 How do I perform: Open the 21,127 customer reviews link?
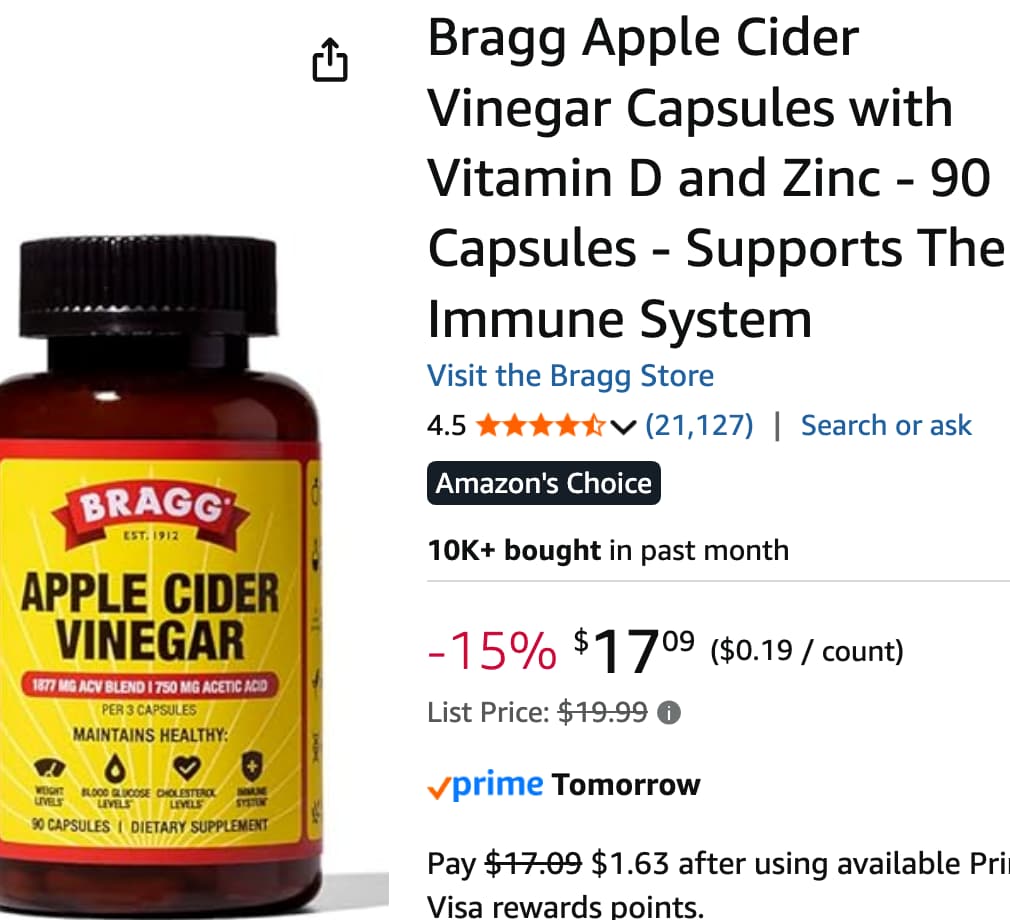point(700,426)
